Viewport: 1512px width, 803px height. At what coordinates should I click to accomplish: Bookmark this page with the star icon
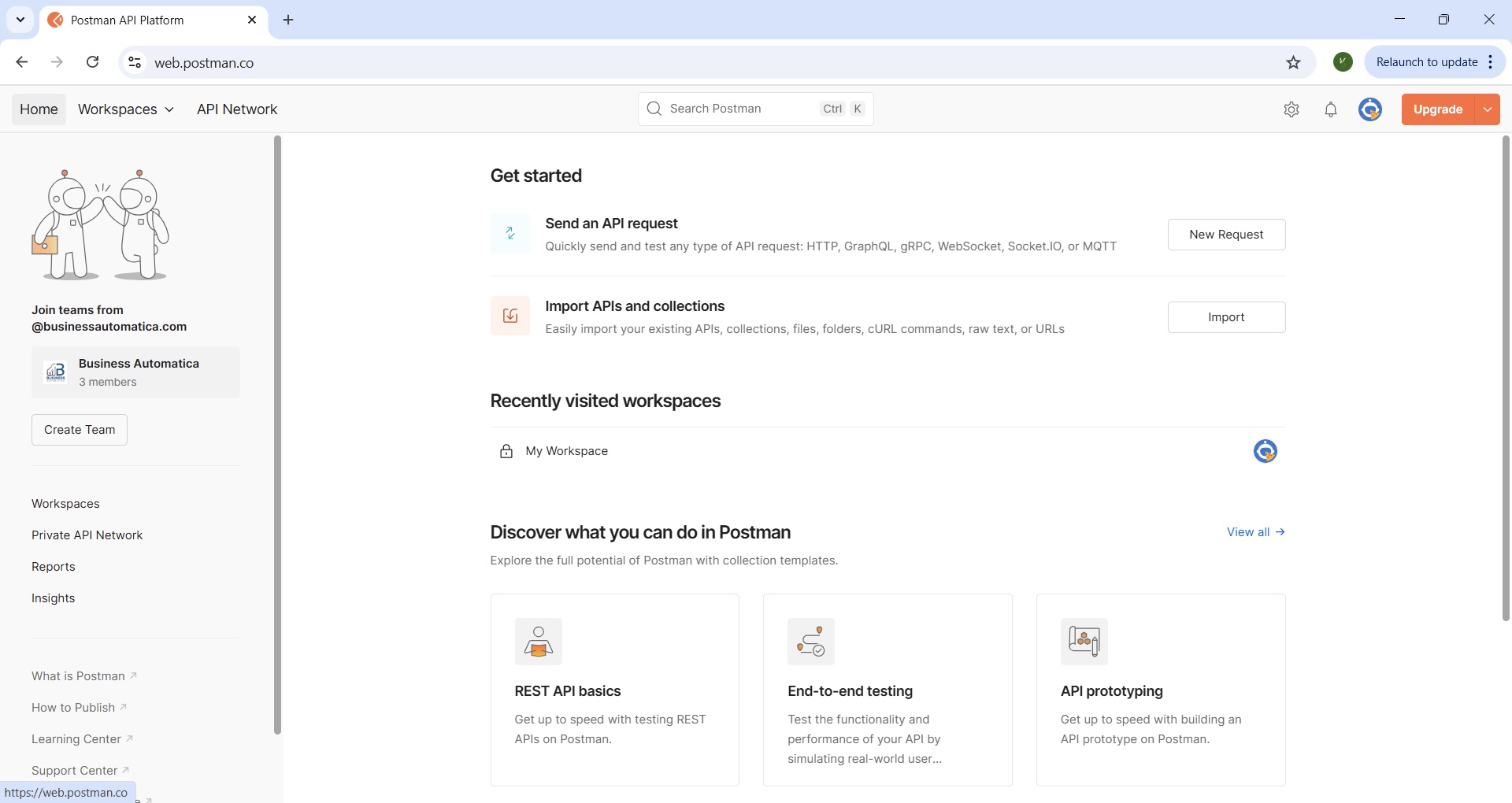click(x=1293, y=62)
